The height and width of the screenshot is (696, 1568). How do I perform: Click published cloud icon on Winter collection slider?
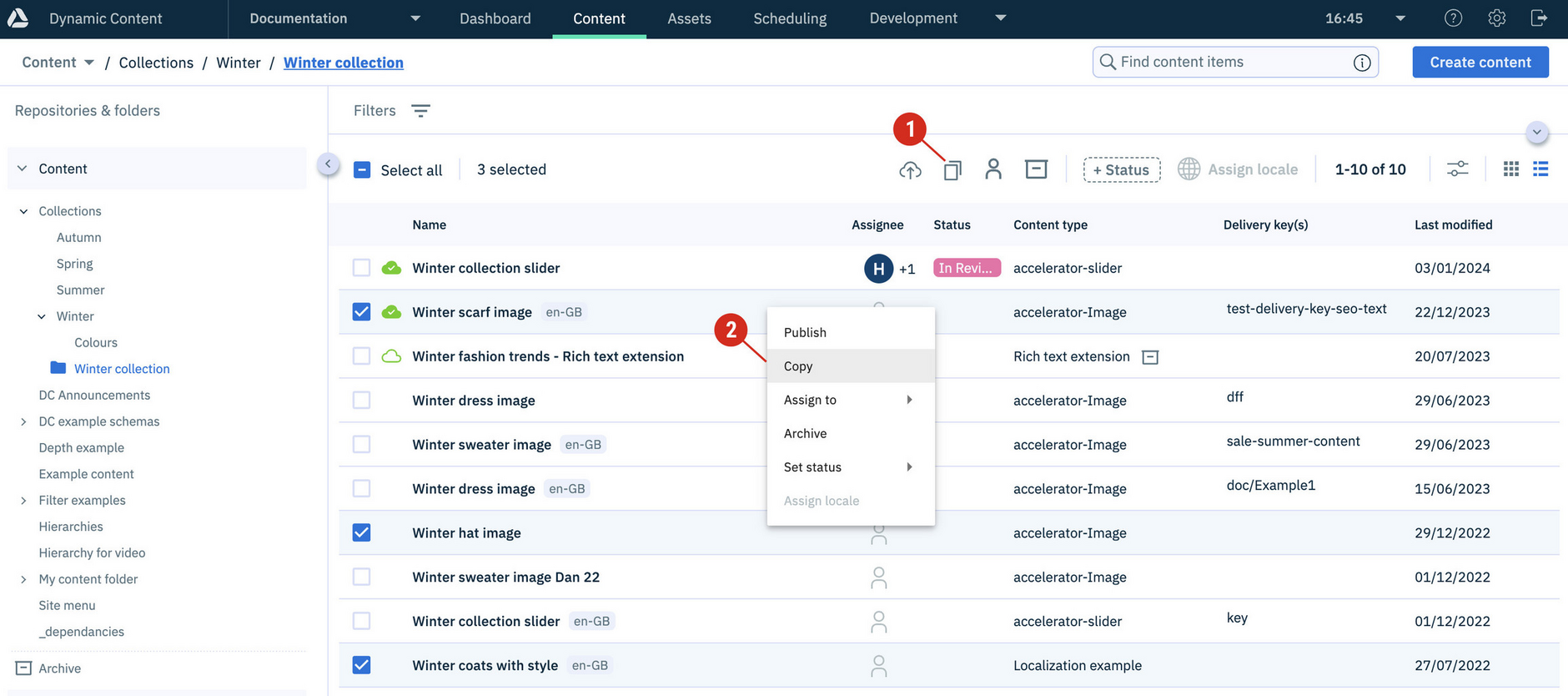tap(391, 268)
